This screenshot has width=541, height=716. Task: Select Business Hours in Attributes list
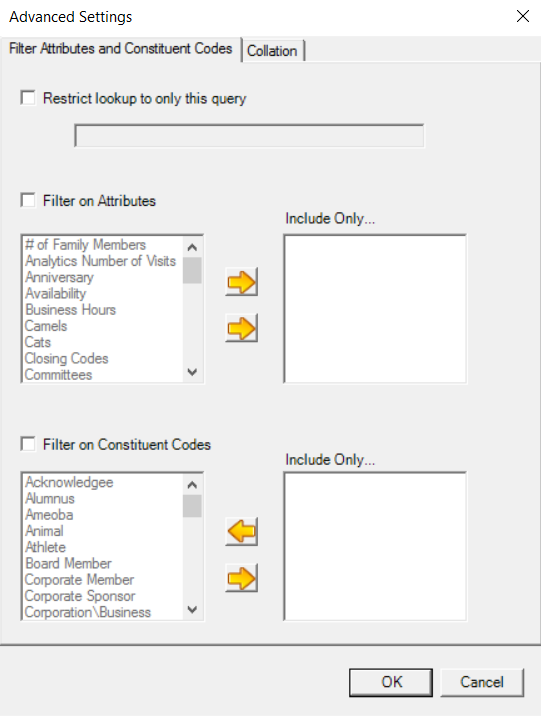[x=70, y=310]
